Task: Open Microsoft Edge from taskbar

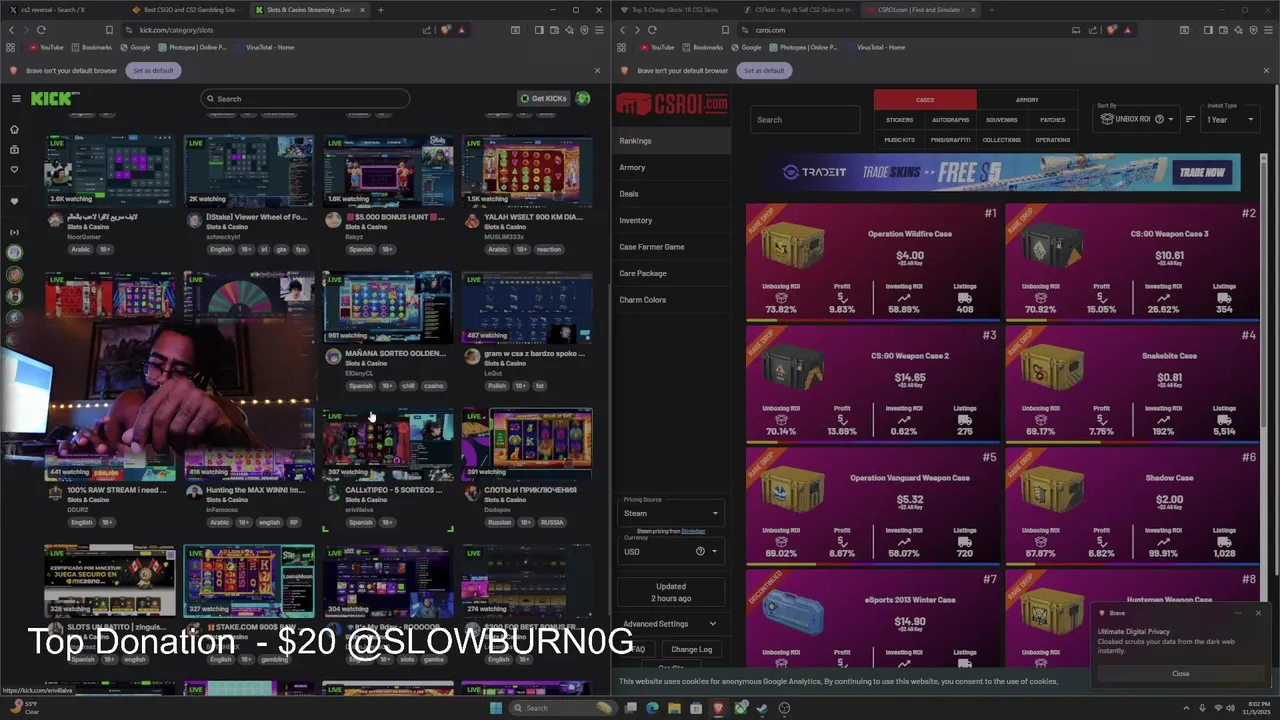Action: (x=653, y=708)
